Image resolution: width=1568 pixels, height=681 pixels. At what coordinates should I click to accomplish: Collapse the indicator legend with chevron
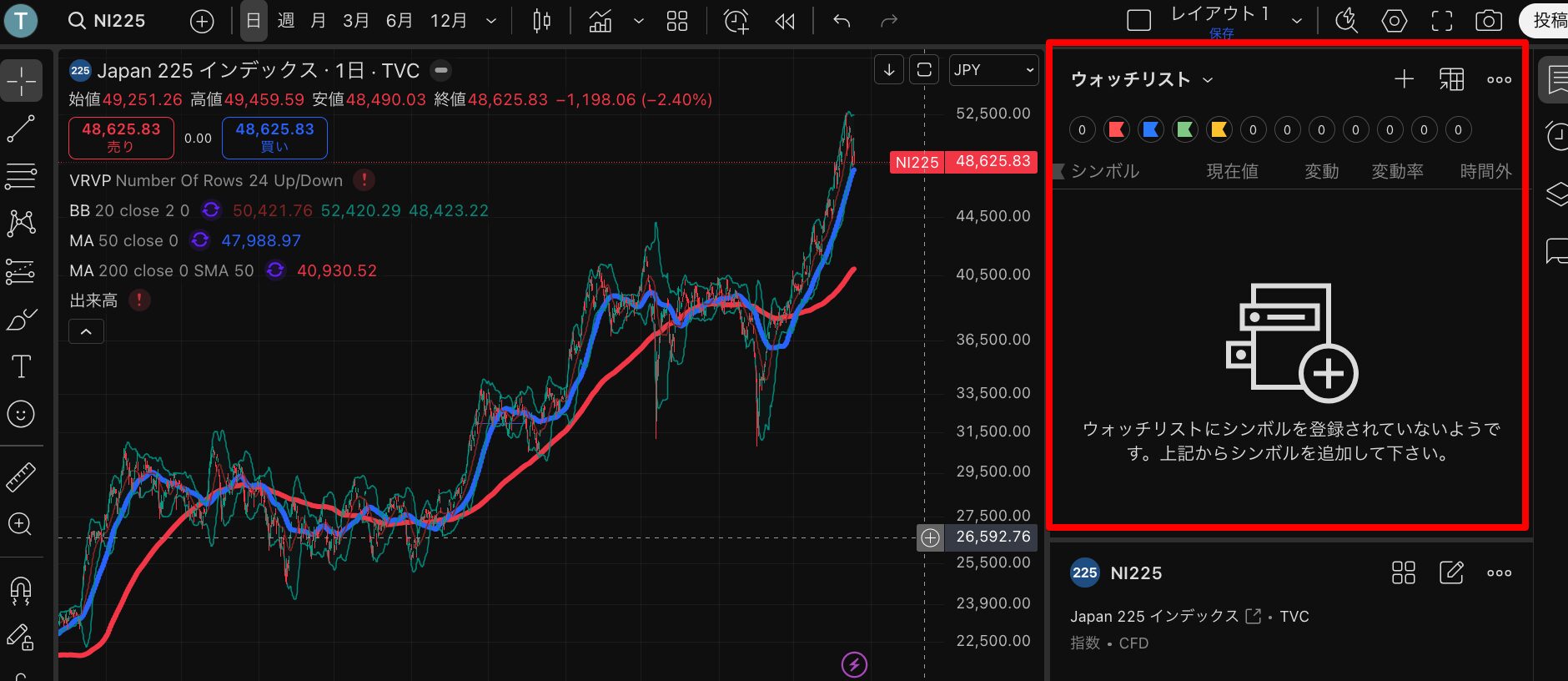click(x=86, y=331)
